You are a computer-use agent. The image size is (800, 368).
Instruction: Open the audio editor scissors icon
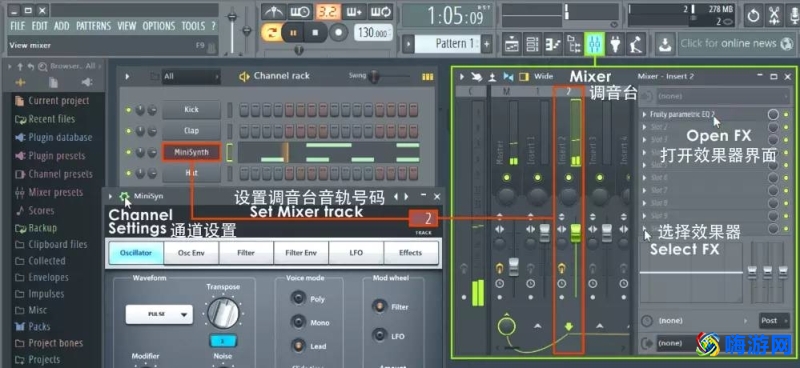pyautogui.click(x=774, y=15)
